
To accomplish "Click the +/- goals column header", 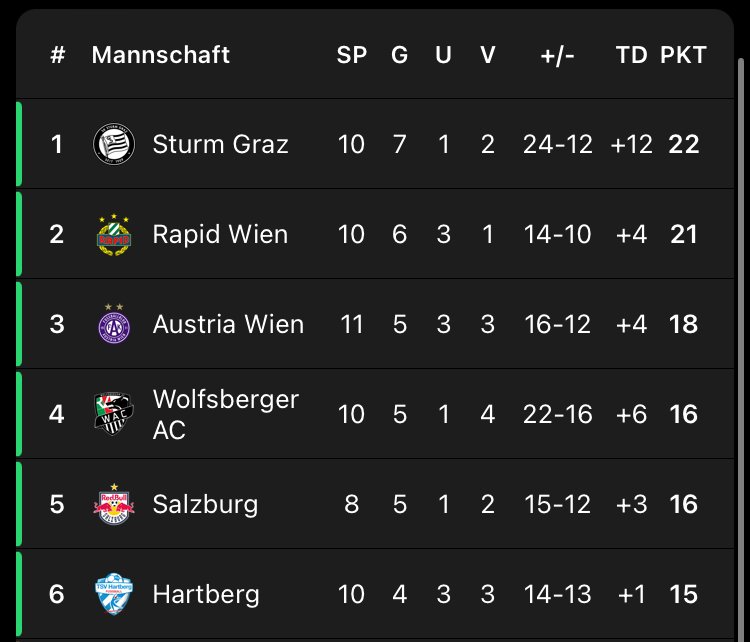I will [x=557, y=56].
